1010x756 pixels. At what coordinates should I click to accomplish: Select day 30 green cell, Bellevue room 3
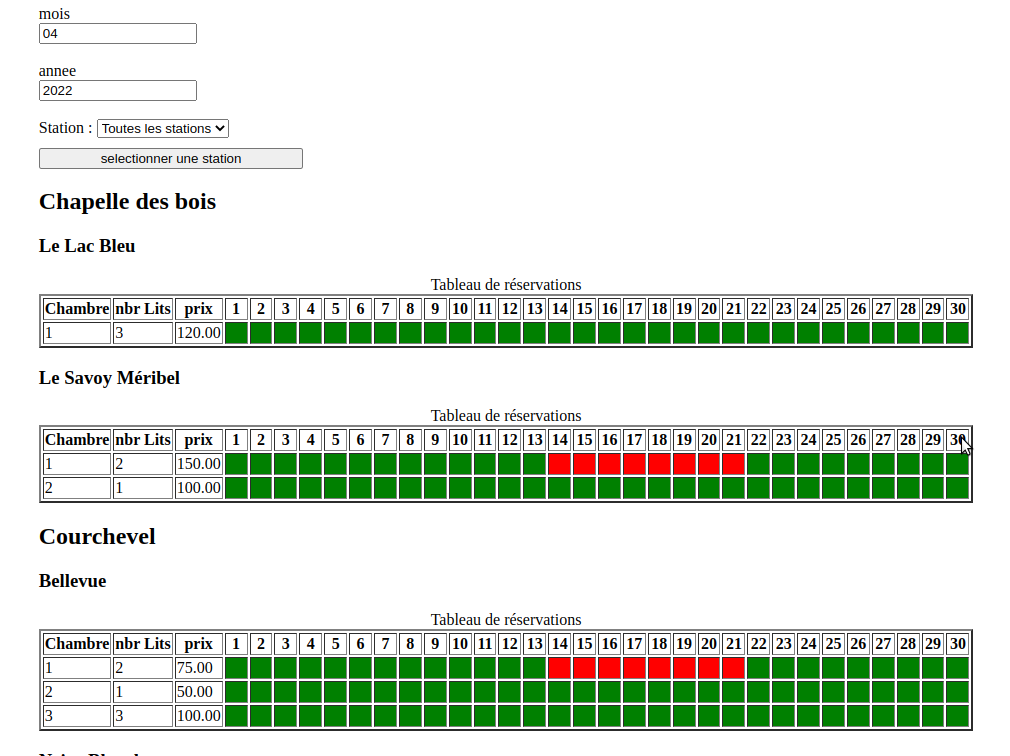pos(957,716)
